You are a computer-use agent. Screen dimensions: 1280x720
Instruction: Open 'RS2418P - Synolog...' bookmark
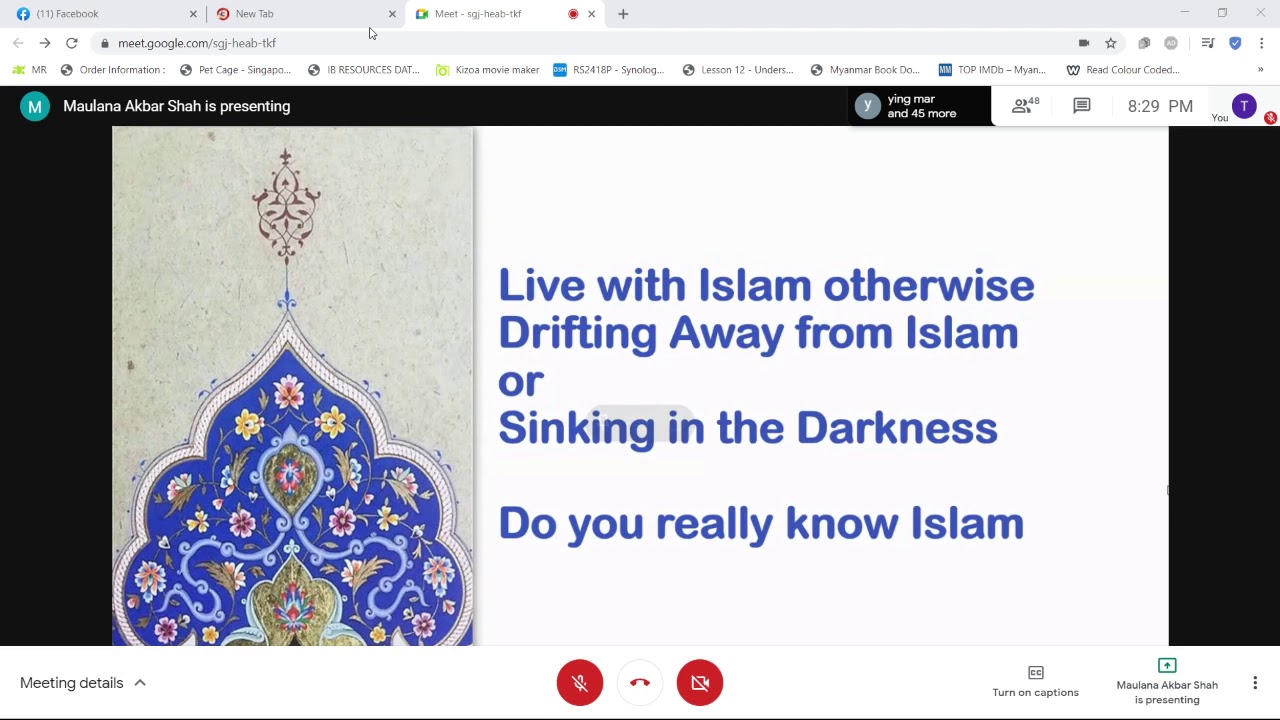click(x=609, y=70)
